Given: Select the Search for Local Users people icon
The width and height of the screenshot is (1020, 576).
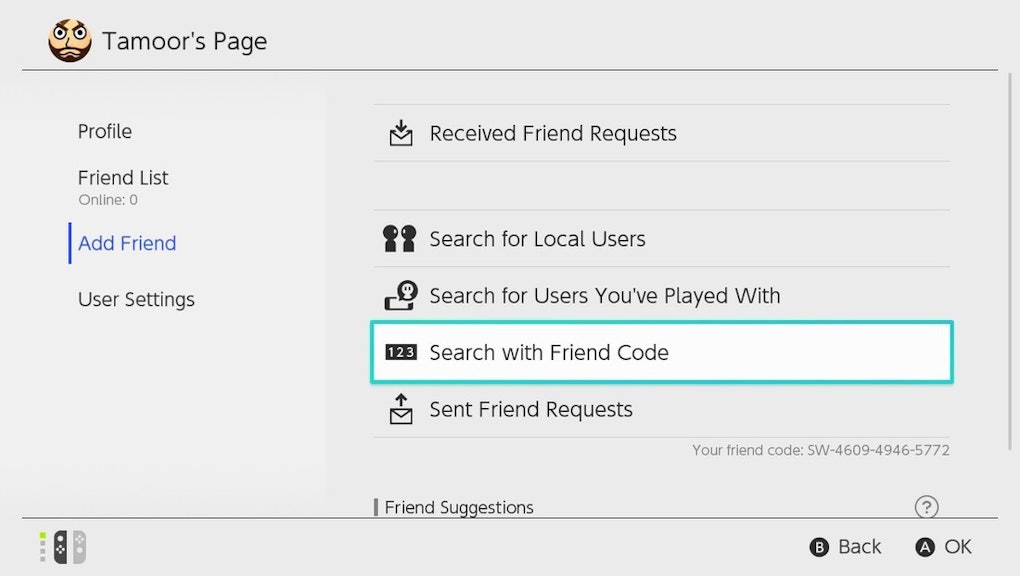Looking at the screenshot, I should pyautogui.click(x=400, y=238).
